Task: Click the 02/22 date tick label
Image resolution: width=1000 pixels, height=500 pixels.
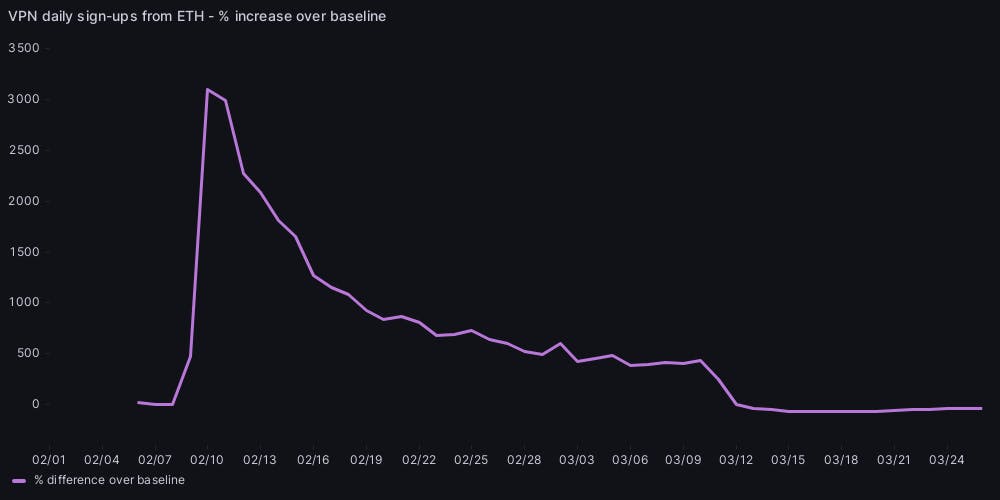Action: [x=419, y=460]
